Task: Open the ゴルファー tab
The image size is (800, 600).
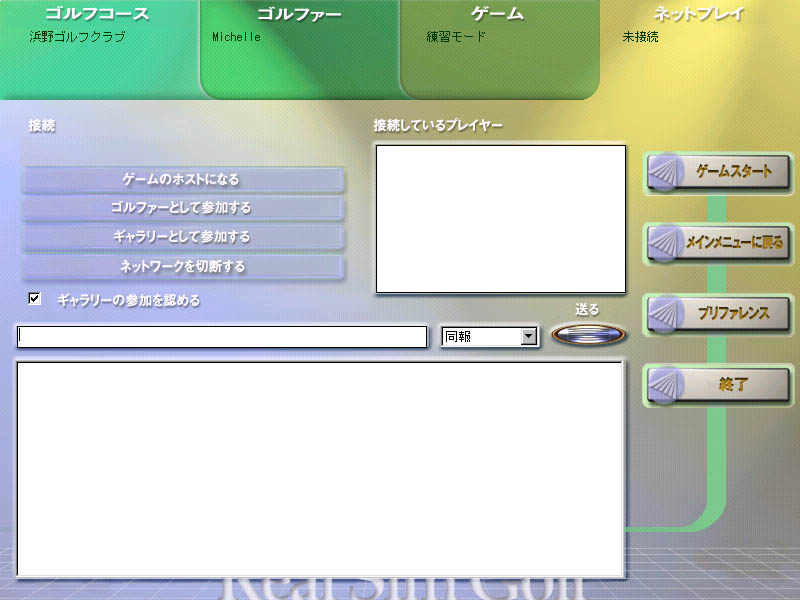Action: (299, 14)
